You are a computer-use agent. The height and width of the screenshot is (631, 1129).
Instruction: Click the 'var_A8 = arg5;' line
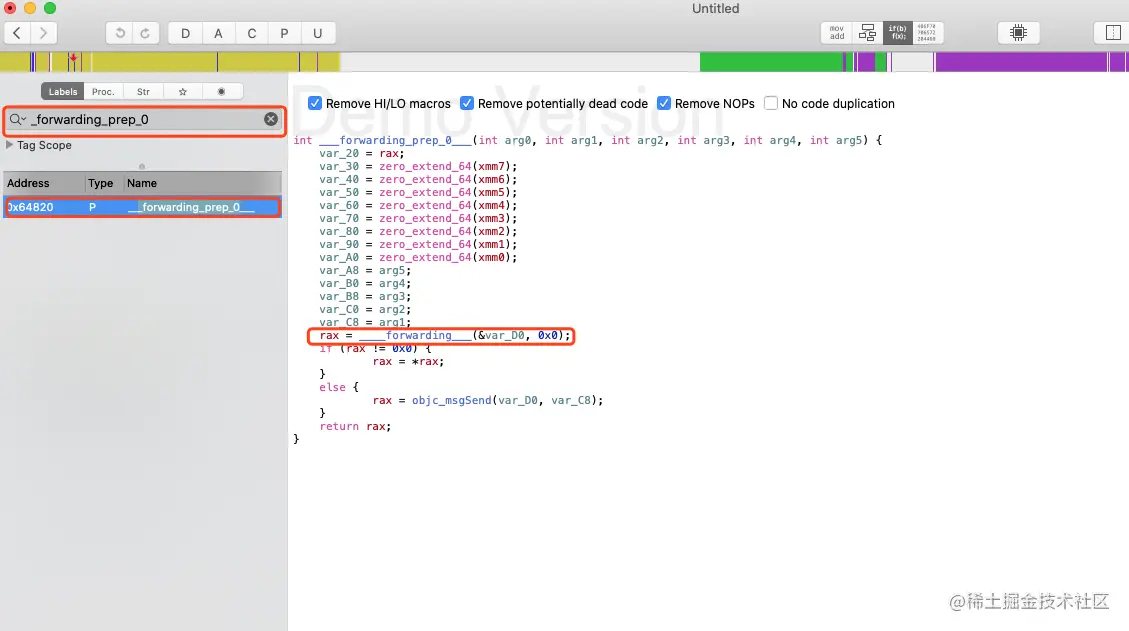click(365, 270)
